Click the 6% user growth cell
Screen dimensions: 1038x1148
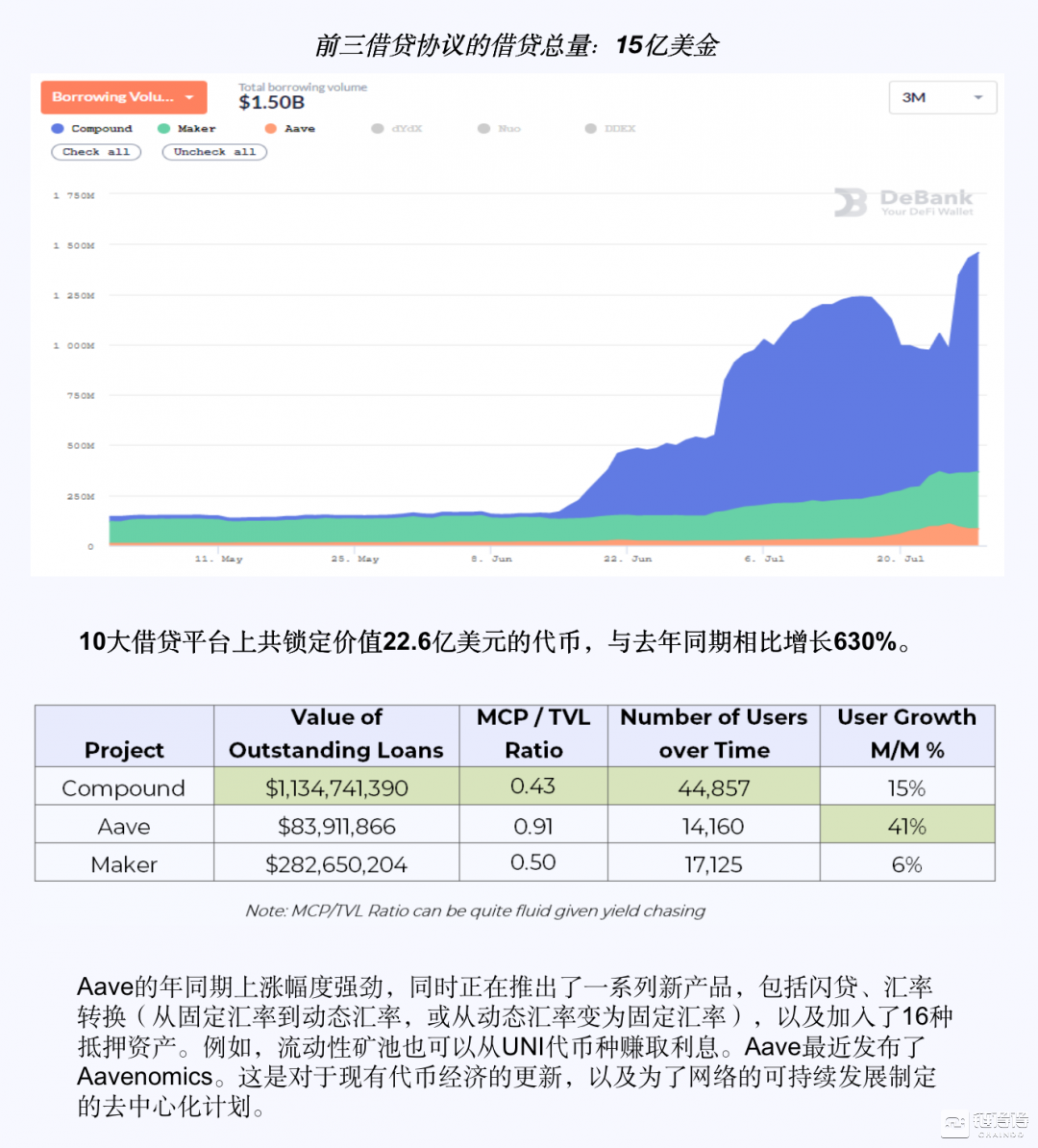pos(907,863)
